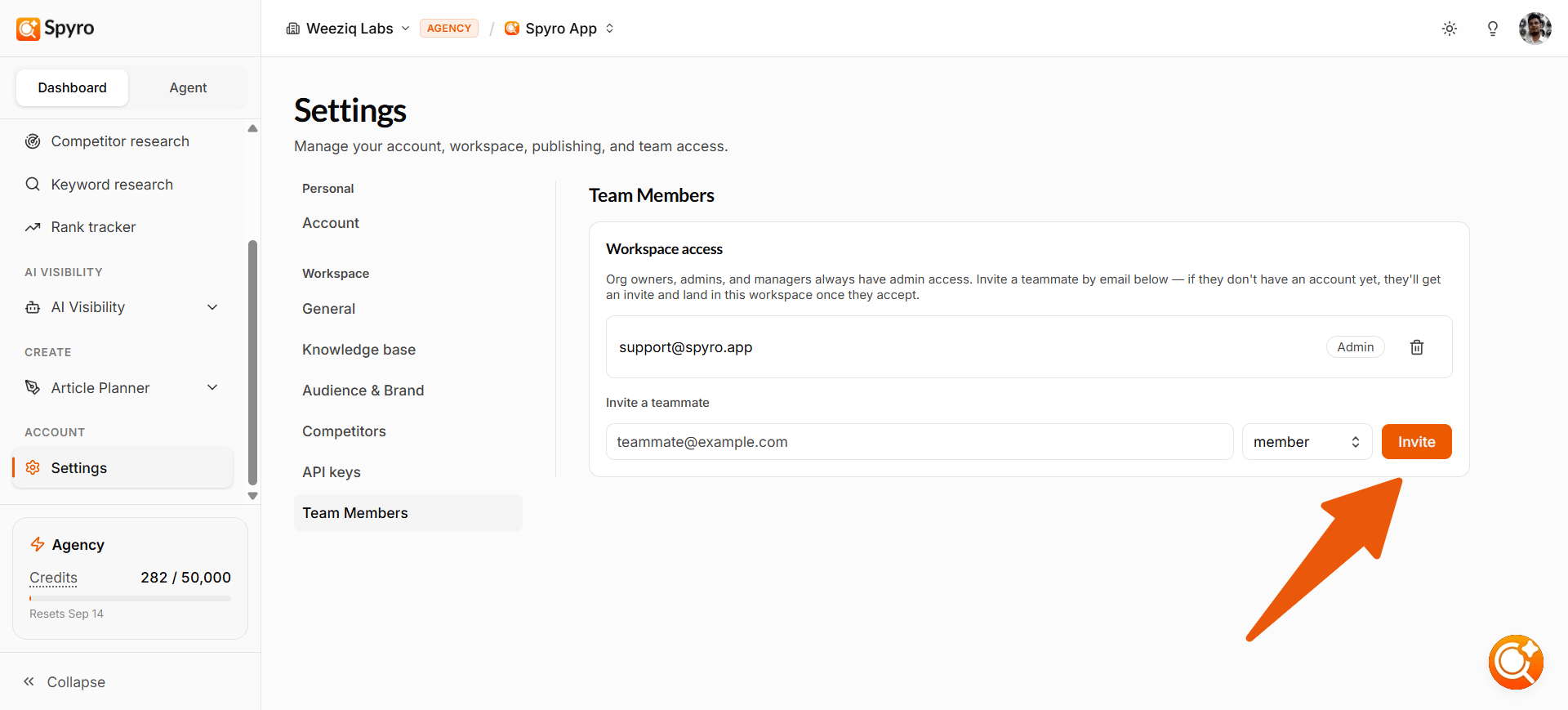The width and height of the screenshot is (1568, 710).
Task: Click the Collapse sidebar button
Action: [64, 681]
